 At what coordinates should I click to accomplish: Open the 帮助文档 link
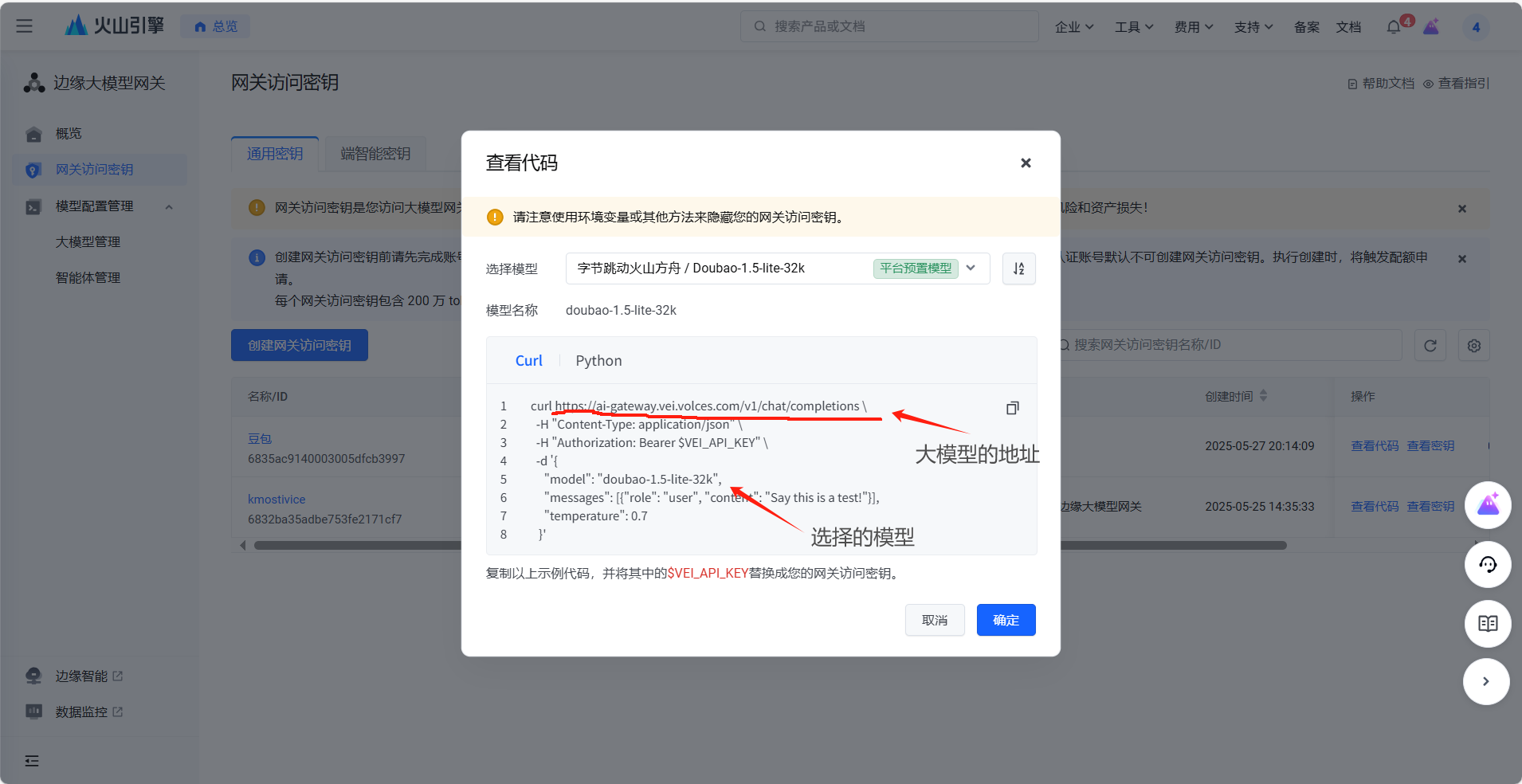tap(1381, 84)
